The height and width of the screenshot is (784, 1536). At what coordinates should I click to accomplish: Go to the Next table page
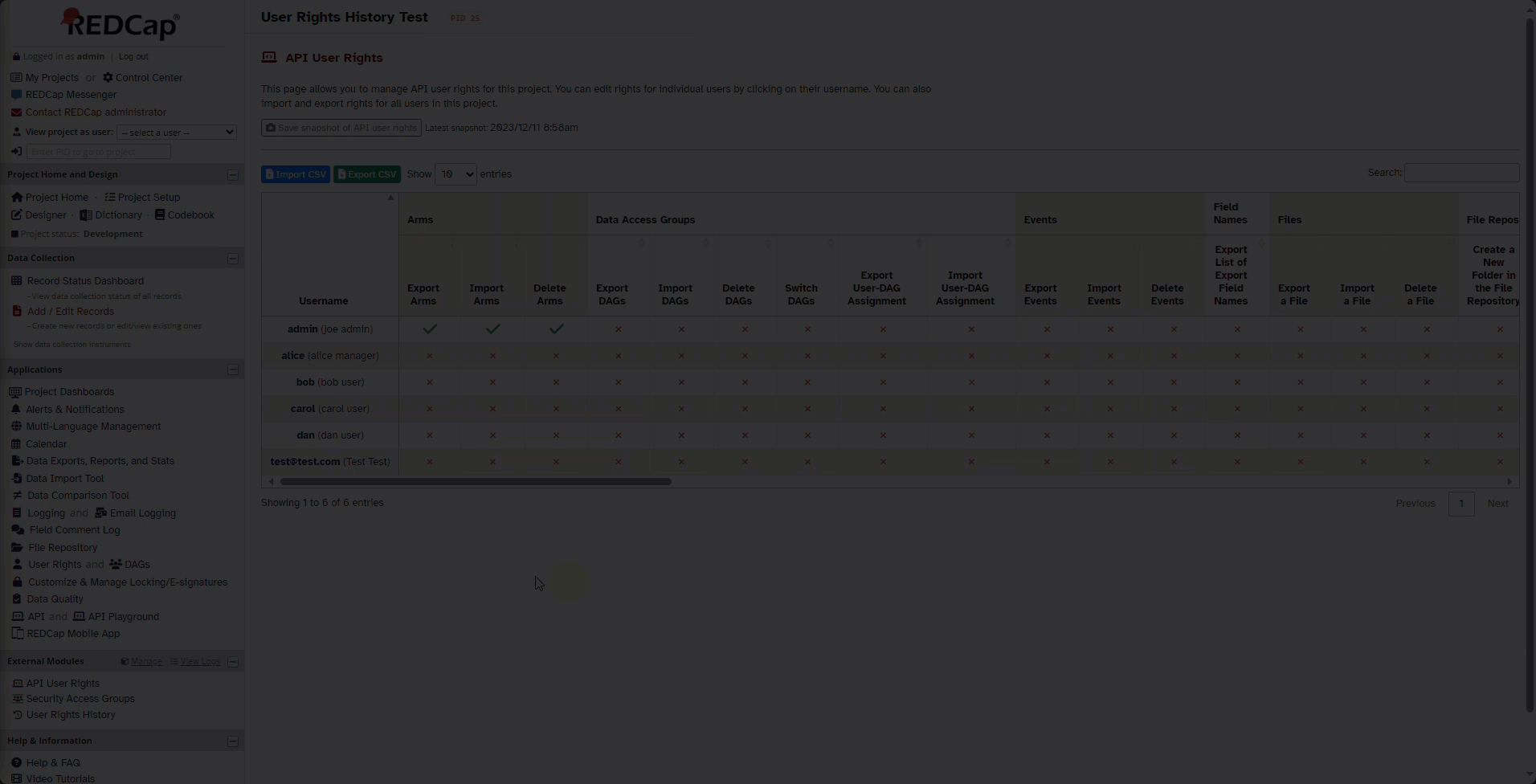point(1497,504)
